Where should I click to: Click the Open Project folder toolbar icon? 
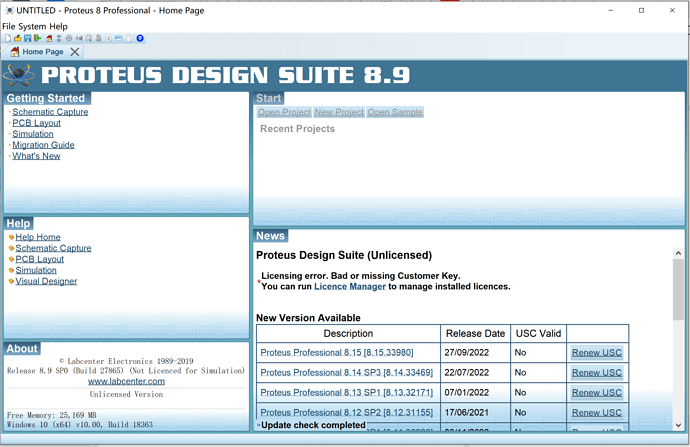click(x=18, y=38)
